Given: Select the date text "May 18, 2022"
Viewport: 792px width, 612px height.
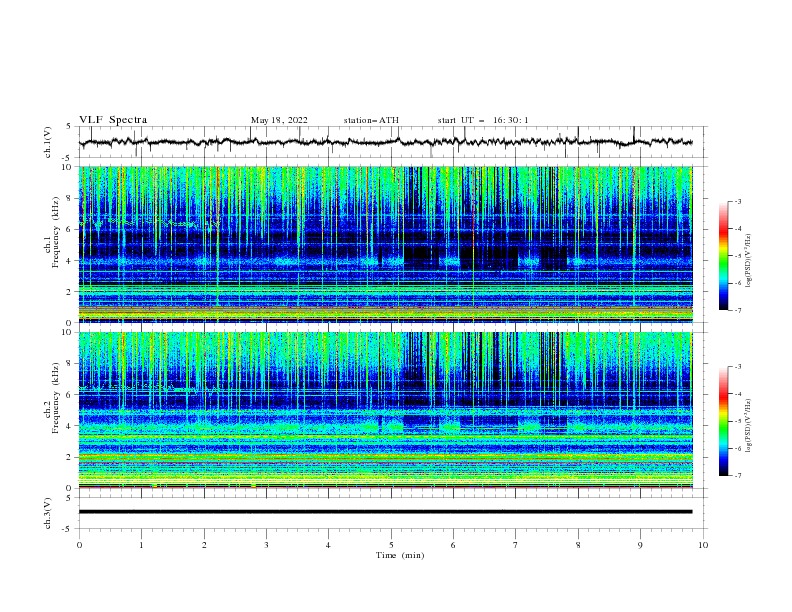Looking at the screenshot, I should (x=279, y=120).
